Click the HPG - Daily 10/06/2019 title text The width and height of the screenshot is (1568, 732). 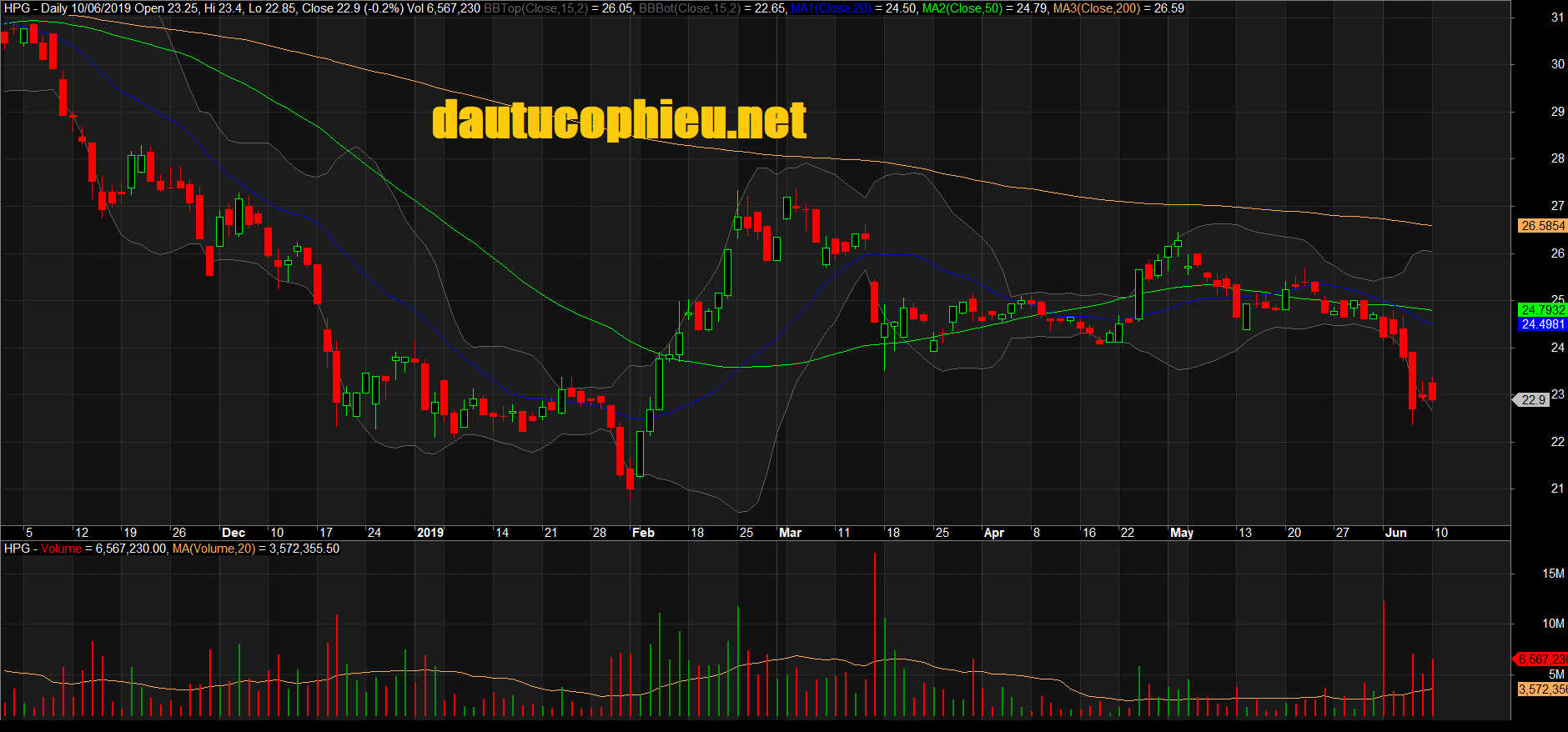[68, 8]
